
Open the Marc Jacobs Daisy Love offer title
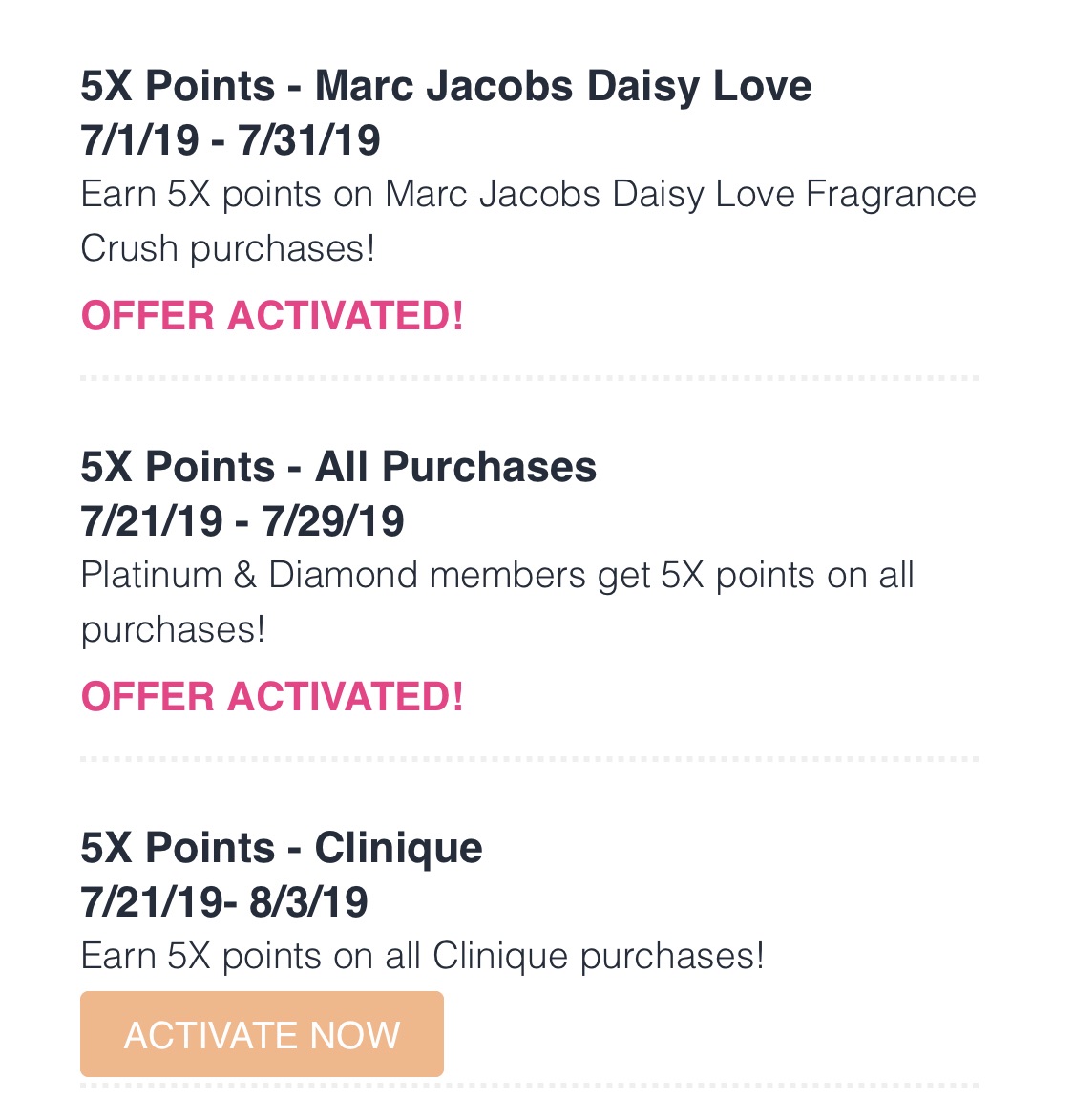[x=447, y=87]
